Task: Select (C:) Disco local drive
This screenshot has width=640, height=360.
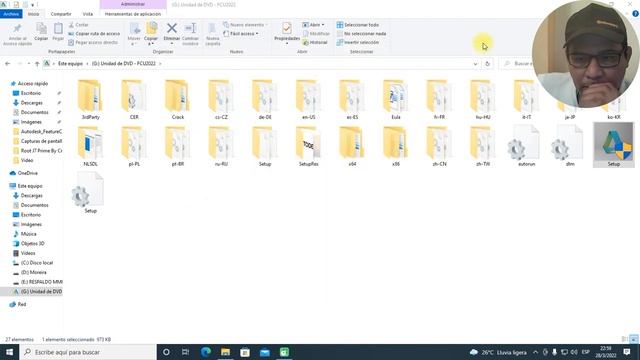Action: [x=37, y=263]
